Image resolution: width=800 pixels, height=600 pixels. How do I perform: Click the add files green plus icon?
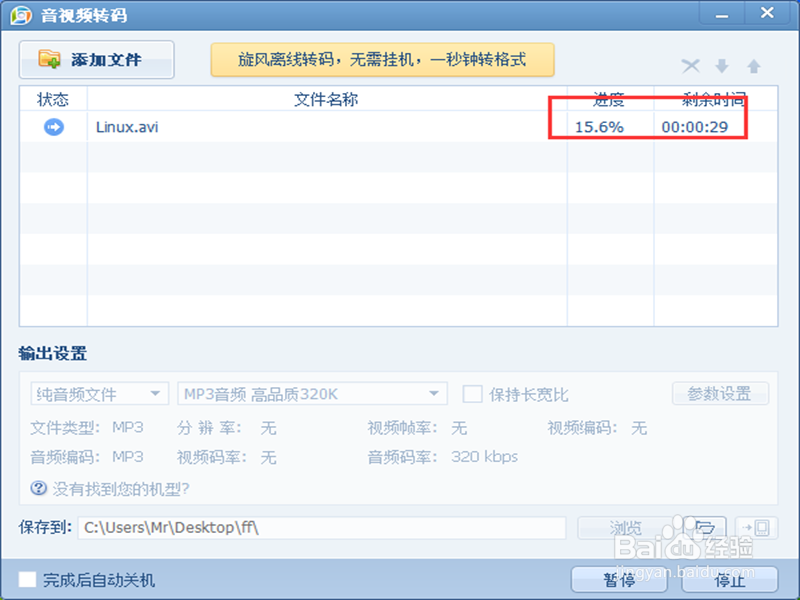tap(47, 60)
